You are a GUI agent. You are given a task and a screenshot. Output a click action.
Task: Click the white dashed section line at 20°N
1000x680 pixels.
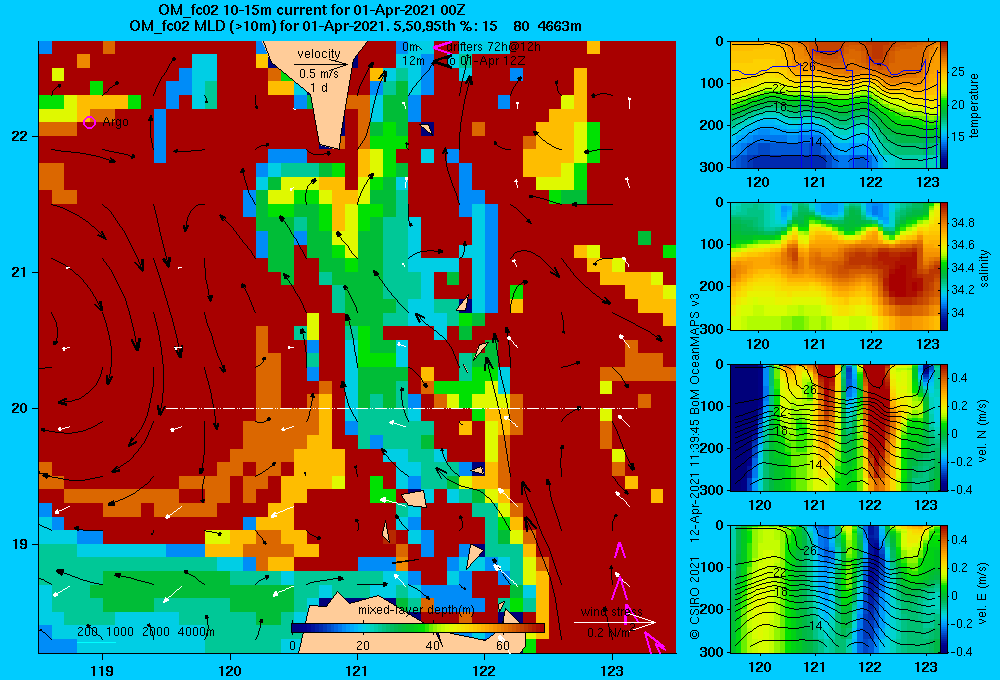401,408
